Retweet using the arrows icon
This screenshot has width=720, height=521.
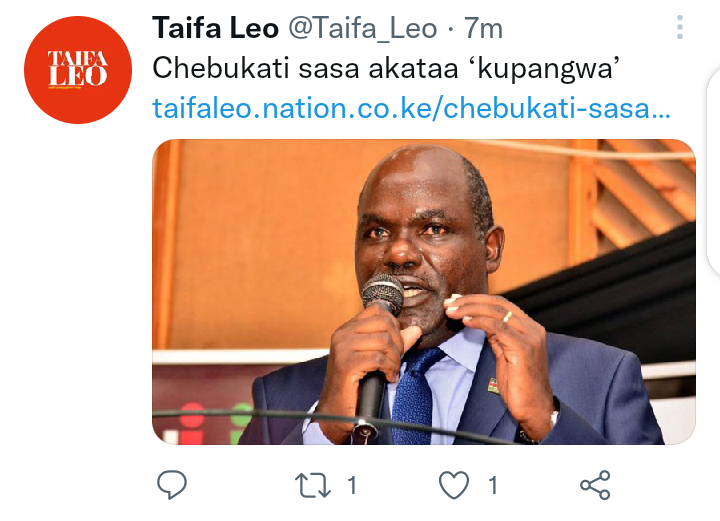[x=312, y=485]
